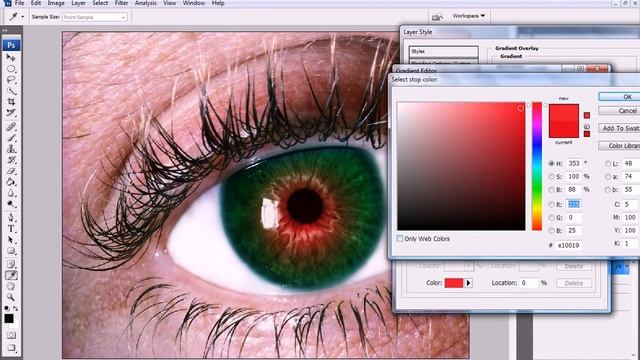This screenshot has width=640, height=360.
Task: Select the Move tool
Action: point(11,58)
